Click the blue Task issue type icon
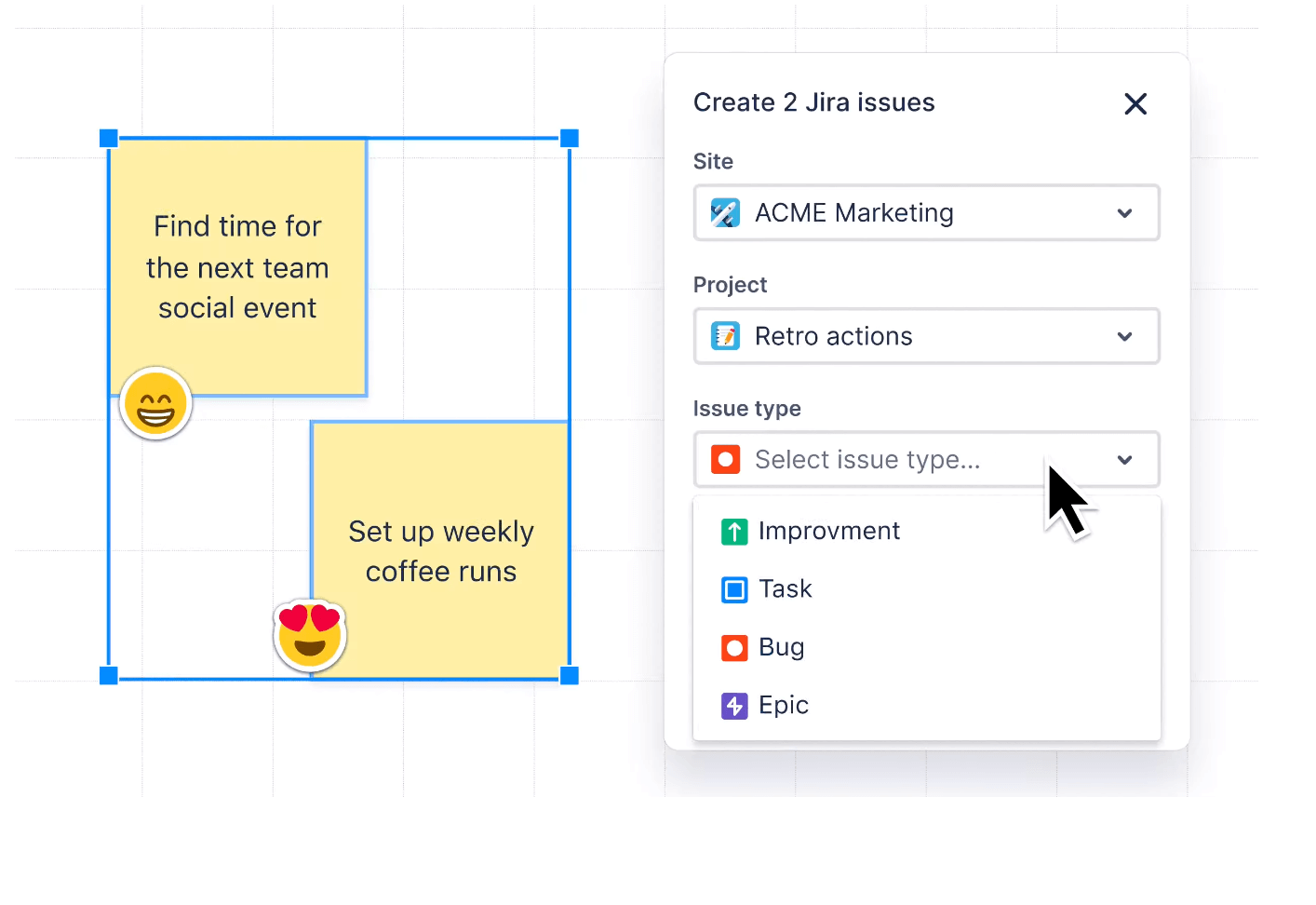Screen dimensions: 1316x905 point(734,589)
